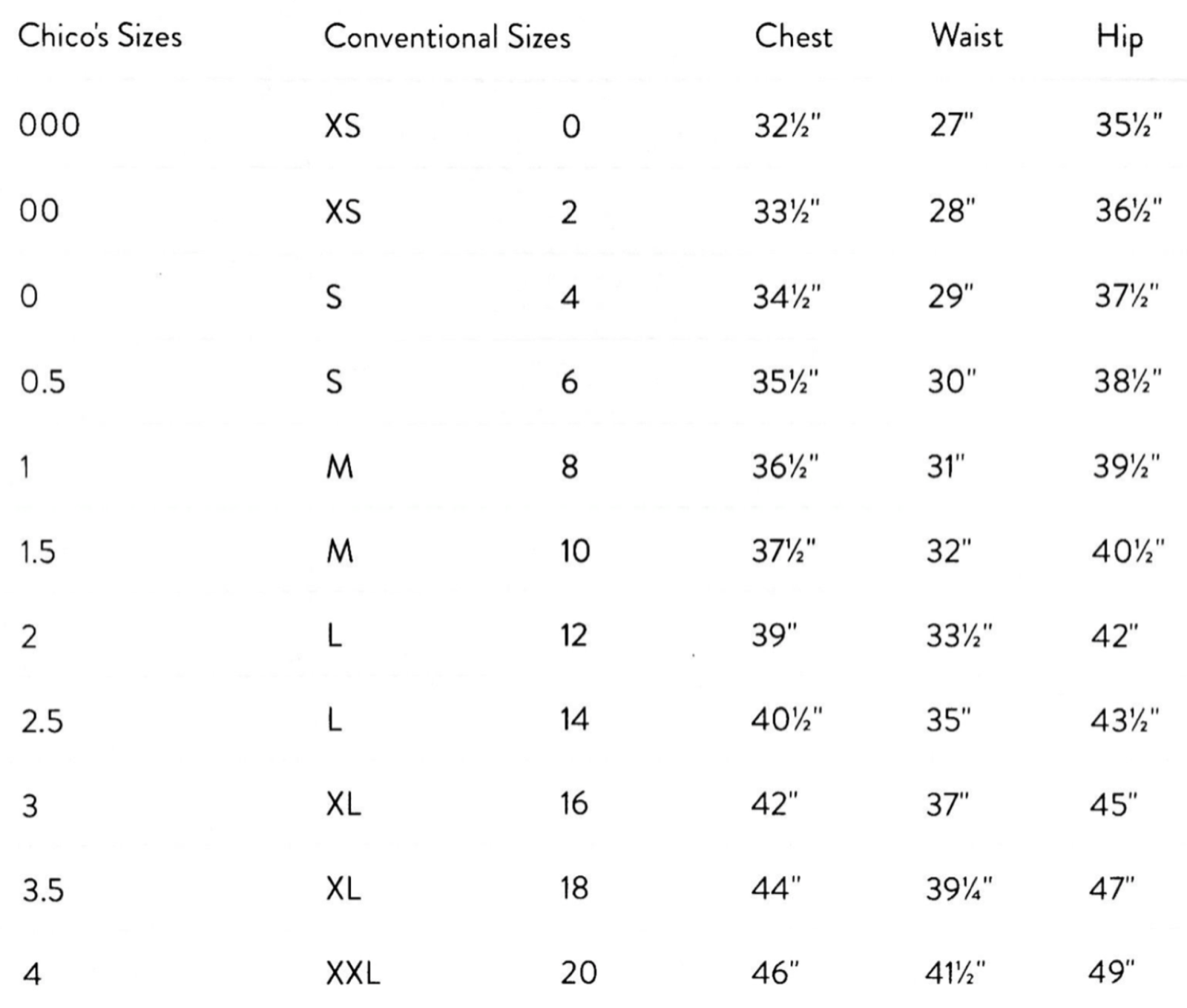Select the 27" waist measurement
This screenshot has width=1187, height=1008.
click(x=951, y=125)
